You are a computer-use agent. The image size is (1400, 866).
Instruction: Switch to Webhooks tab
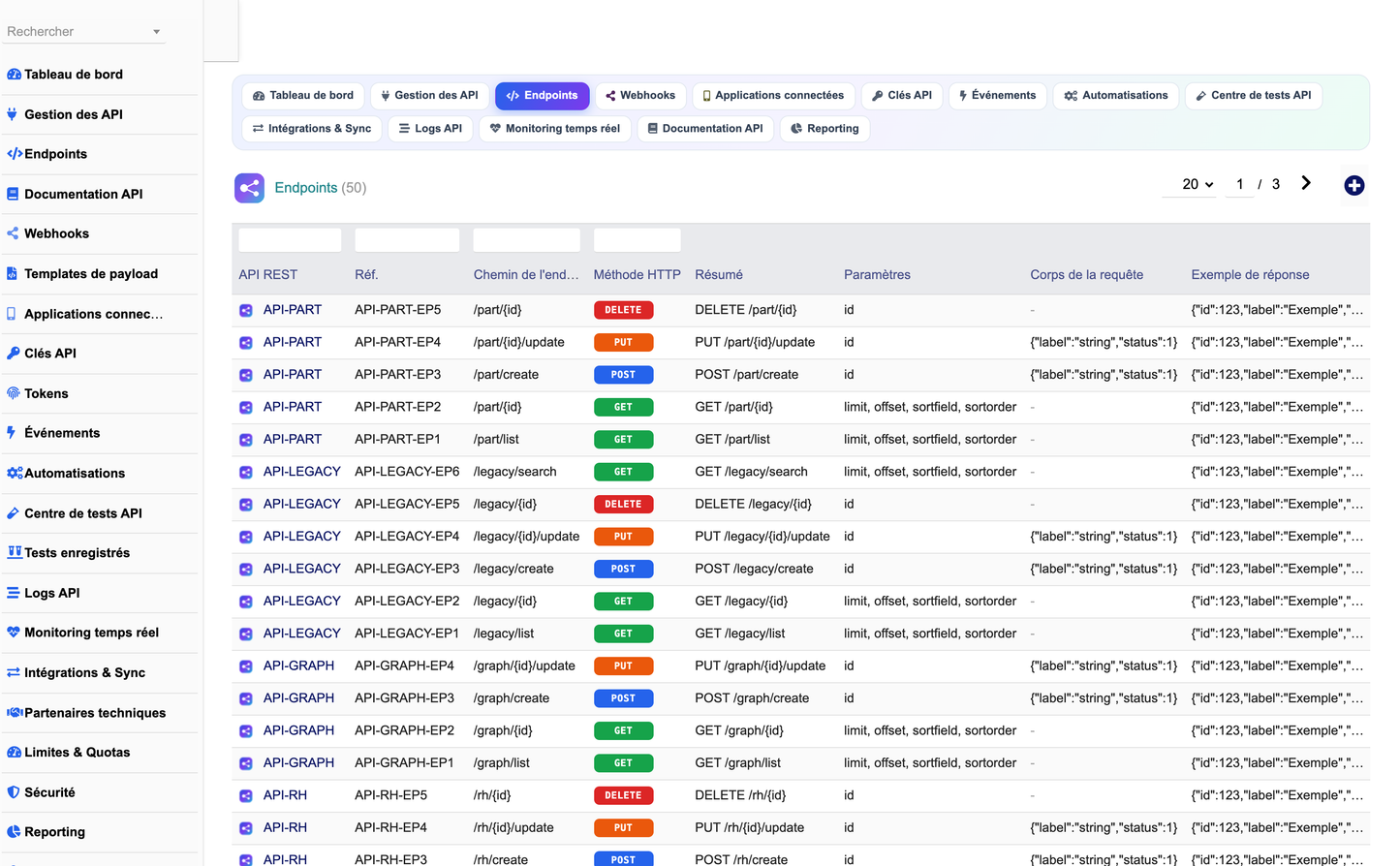click(x=640, y=96)
